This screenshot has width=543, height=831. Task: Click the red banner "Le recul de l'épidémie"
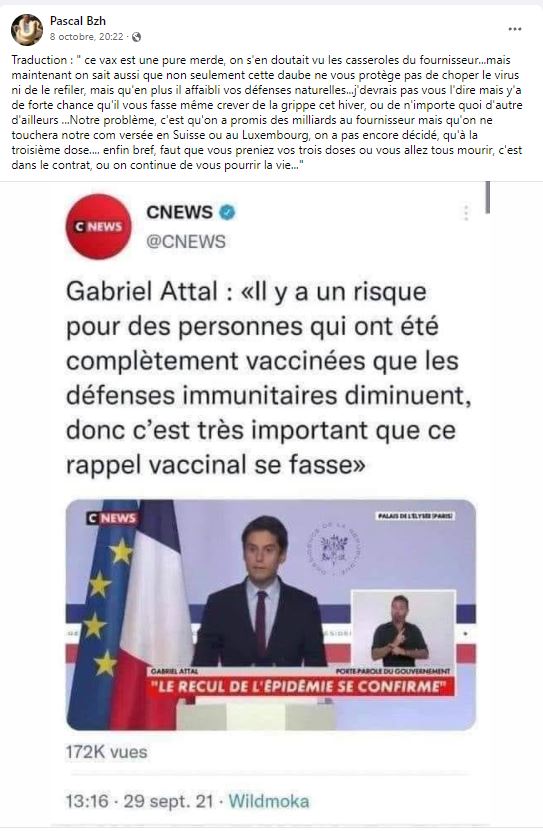click(x=300, y=686)
